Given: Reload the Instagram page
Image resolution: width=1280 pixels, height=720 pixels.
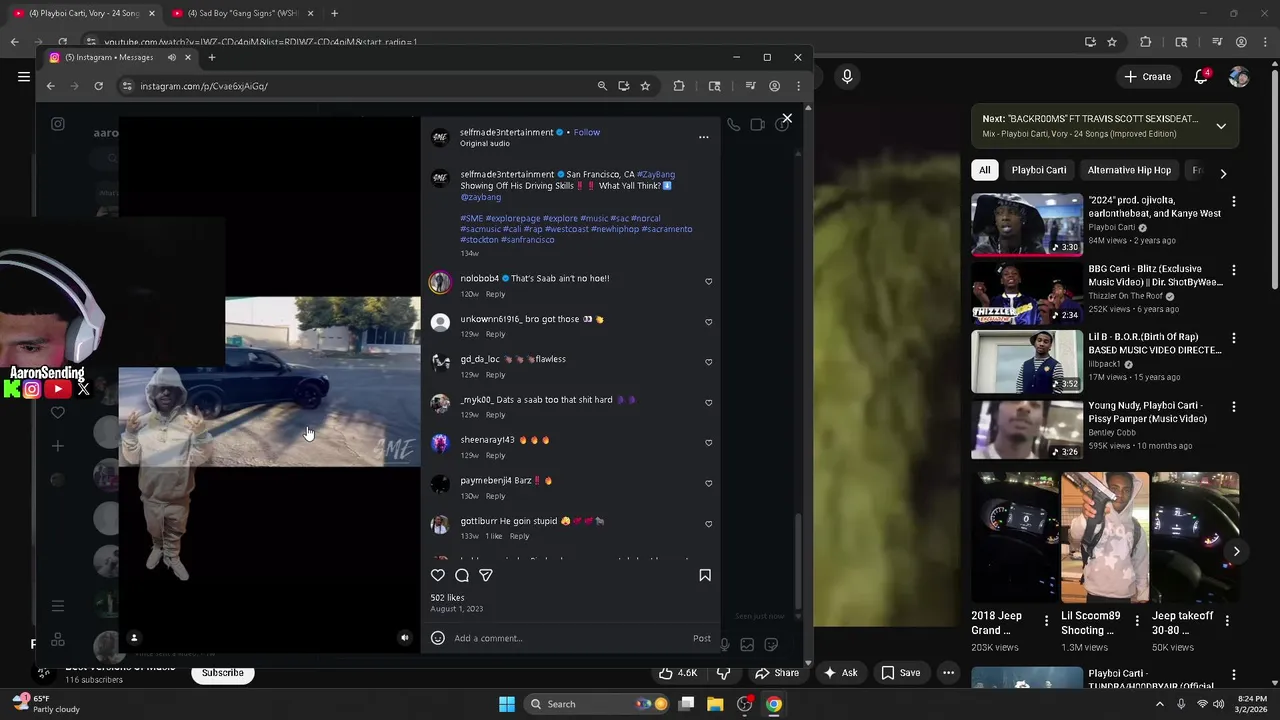Looking at the screenshot, I should 98,86.
